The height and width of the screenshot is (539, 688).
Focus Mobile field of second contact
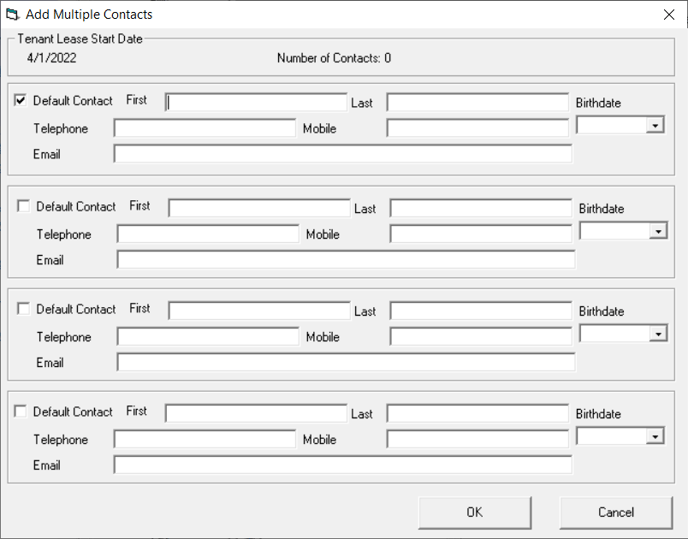pyautogui.click(x=481, y=234)
